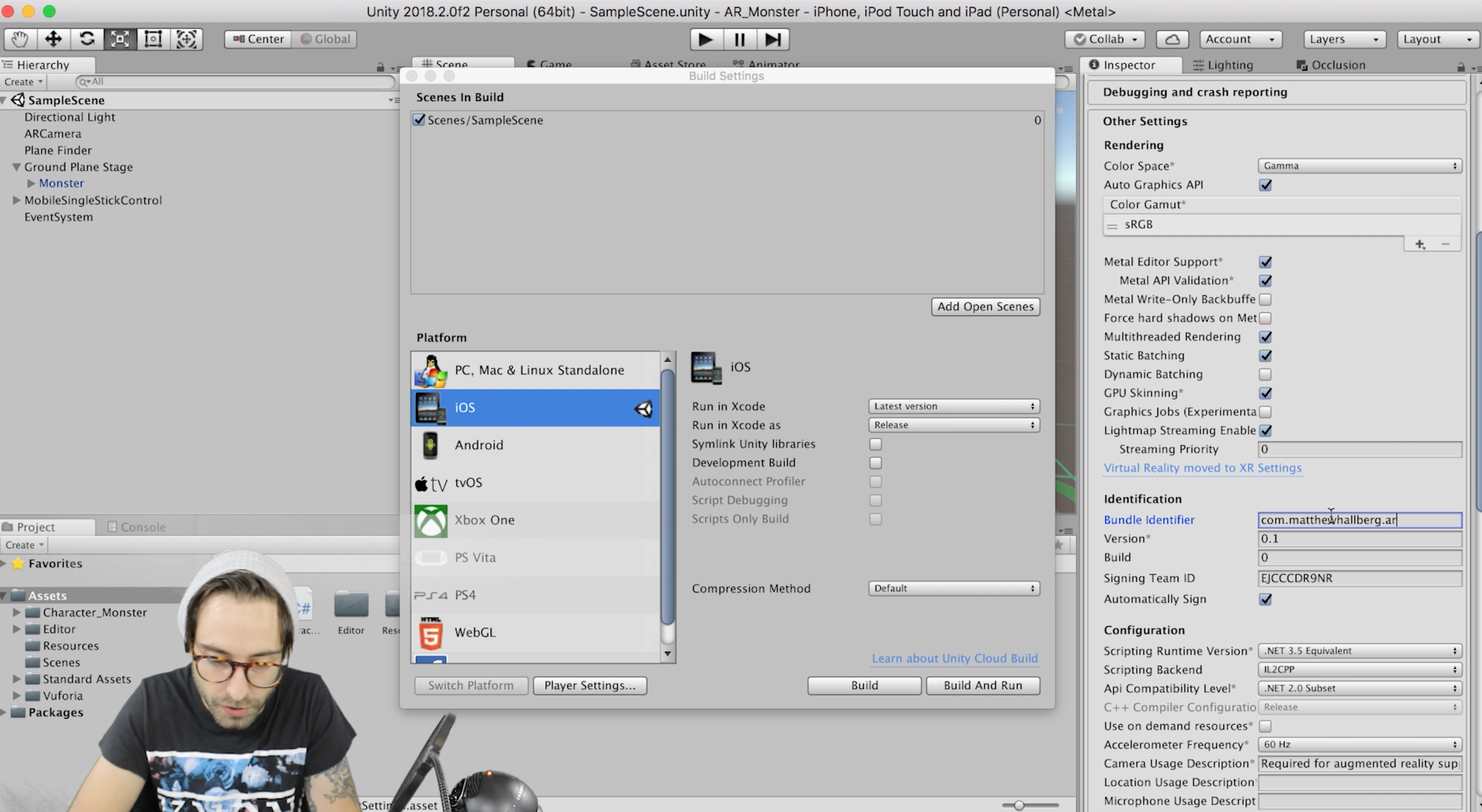Select the Xbox One platform
The image size is (1482, 812).
[x=536, y=520]
